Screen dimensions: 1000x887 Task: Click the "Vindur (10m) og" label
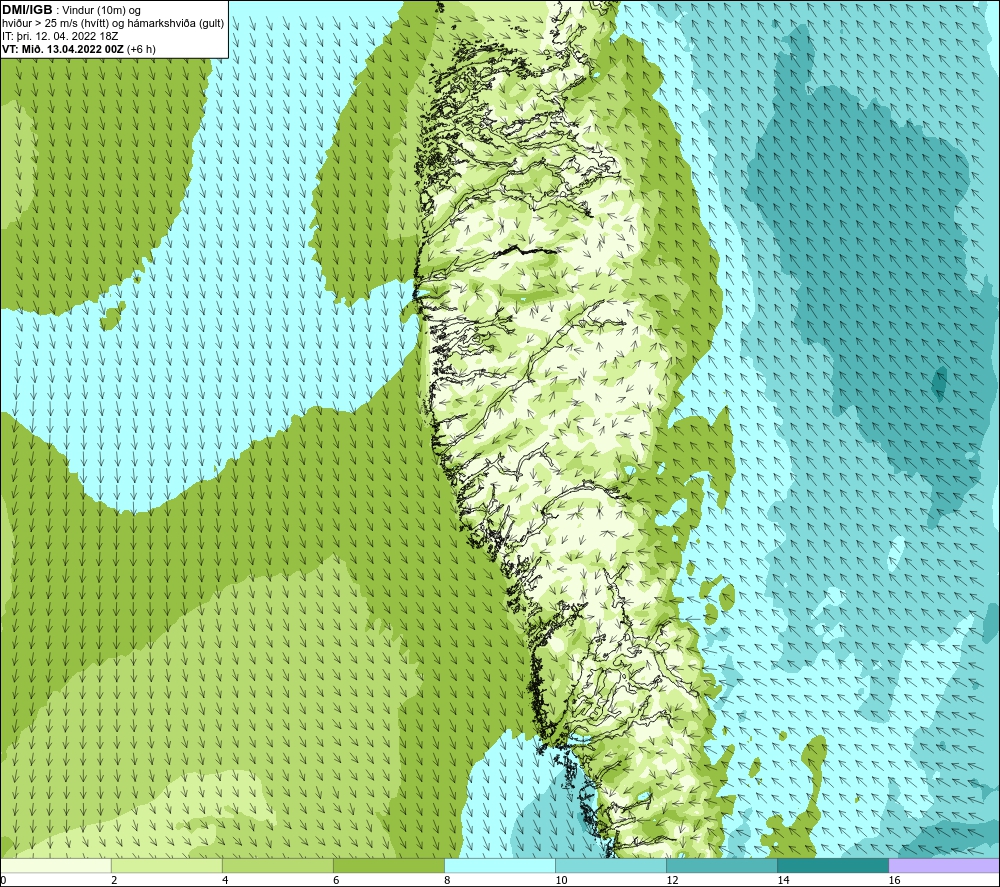pos(102,11)
